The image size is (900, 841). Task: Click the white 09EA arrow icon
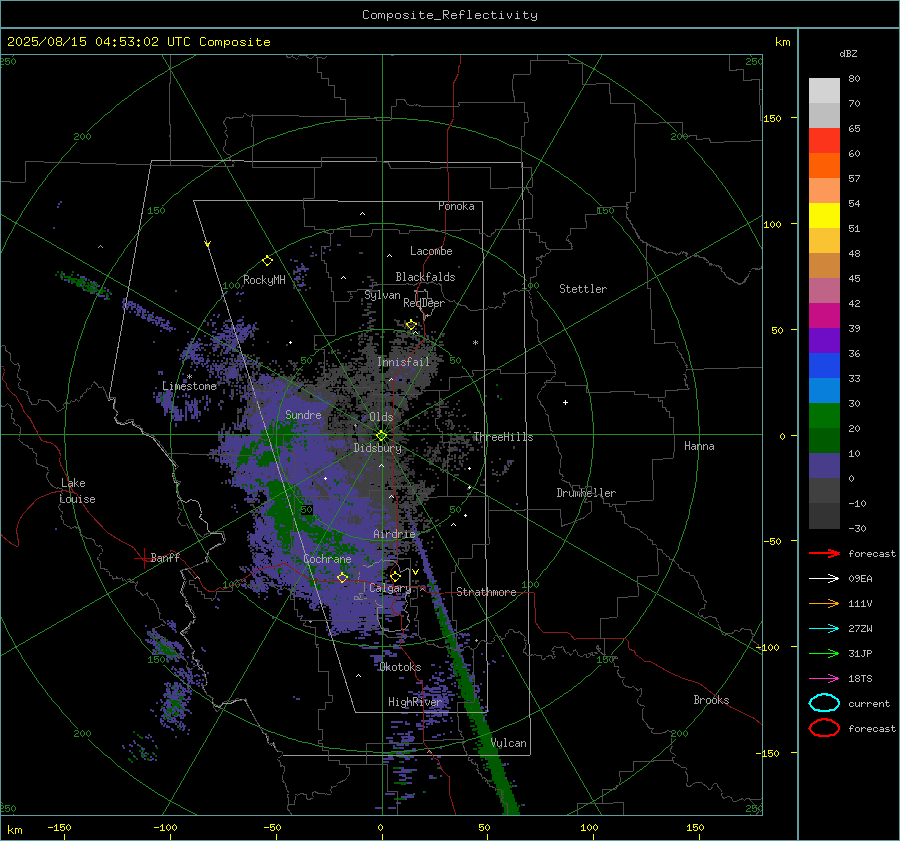tap(824, 579)
